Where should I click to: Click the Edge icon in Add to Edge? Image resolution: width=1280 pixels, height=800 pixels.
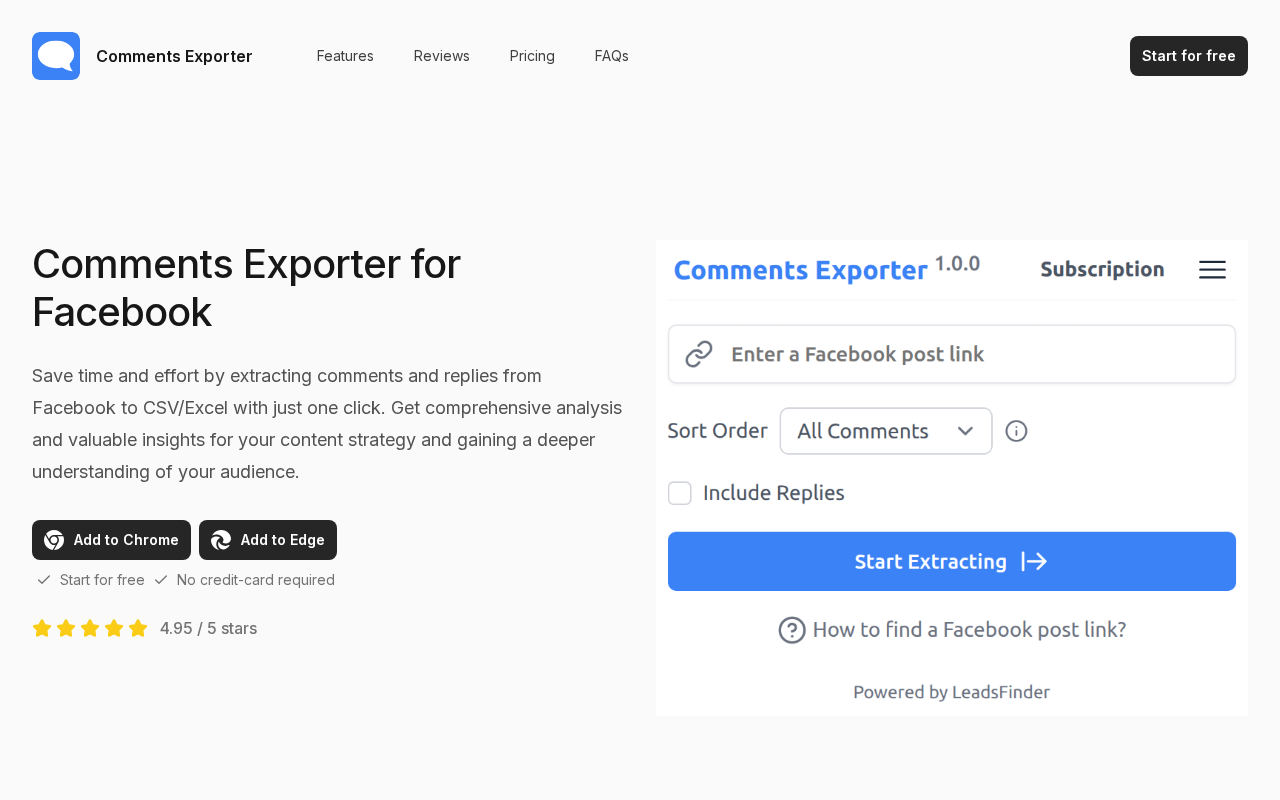click(x=221, y=540)
